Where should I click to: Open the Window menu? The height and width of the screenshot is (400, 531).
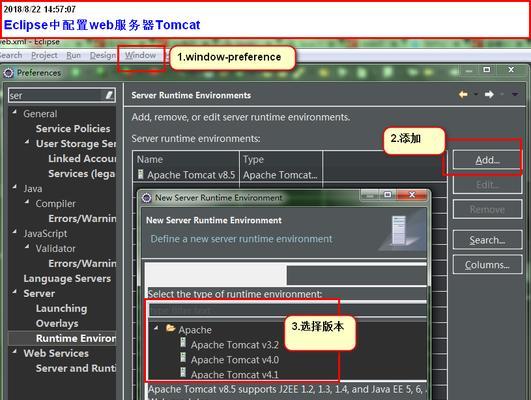tap(141, 55)
